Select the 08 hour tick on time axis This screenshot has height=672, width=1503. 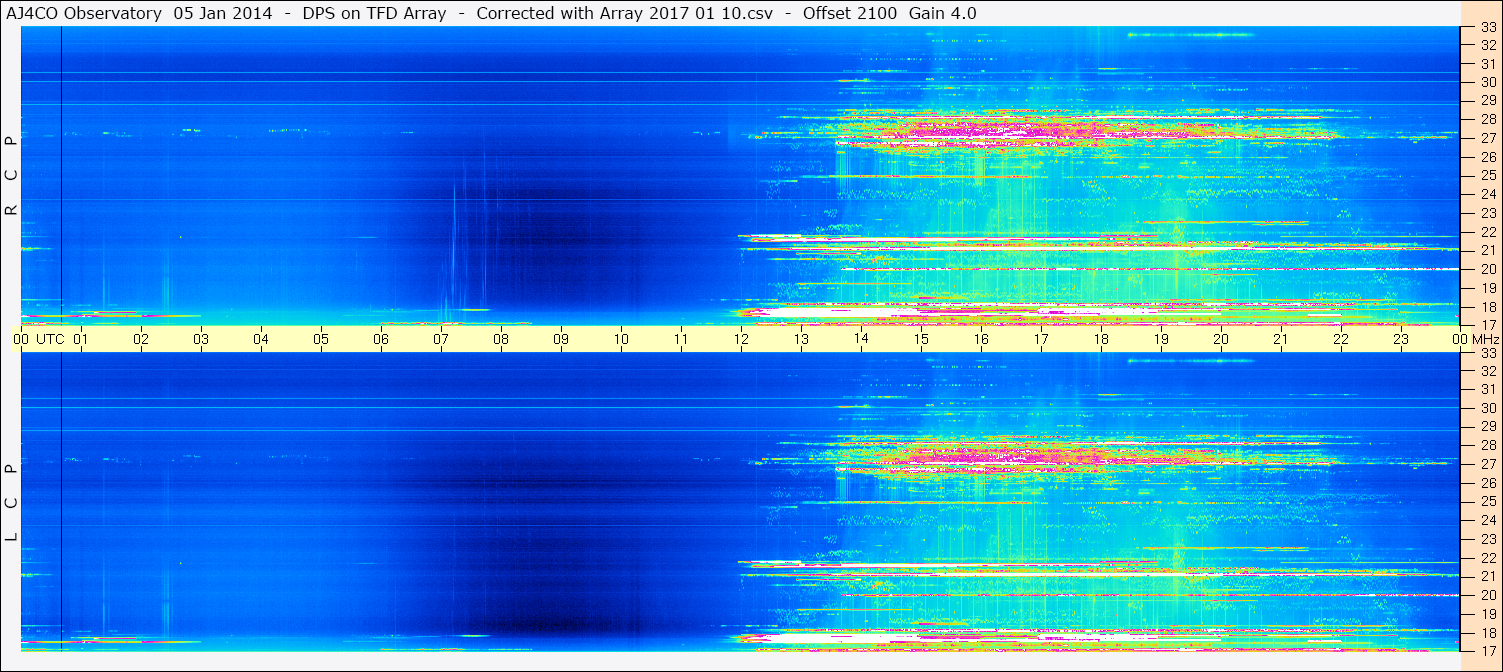pos(501,339)
